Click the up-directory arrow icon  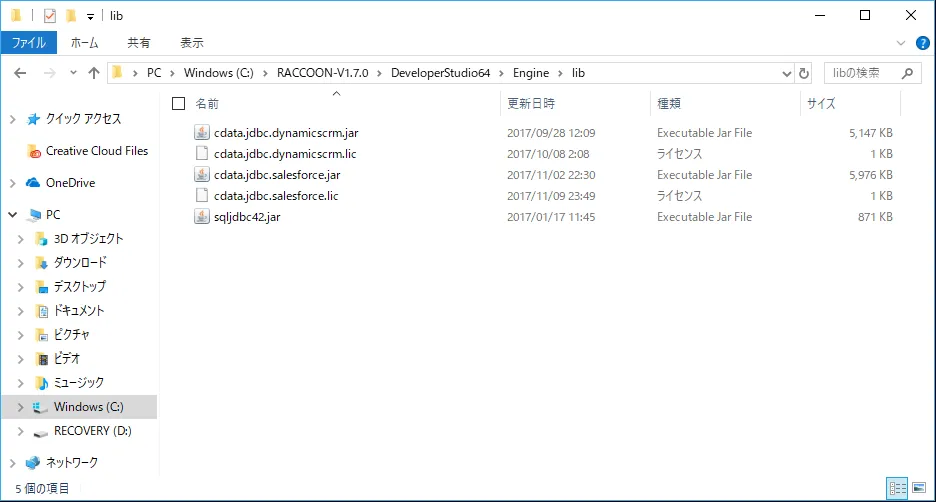tap(94, 73)
